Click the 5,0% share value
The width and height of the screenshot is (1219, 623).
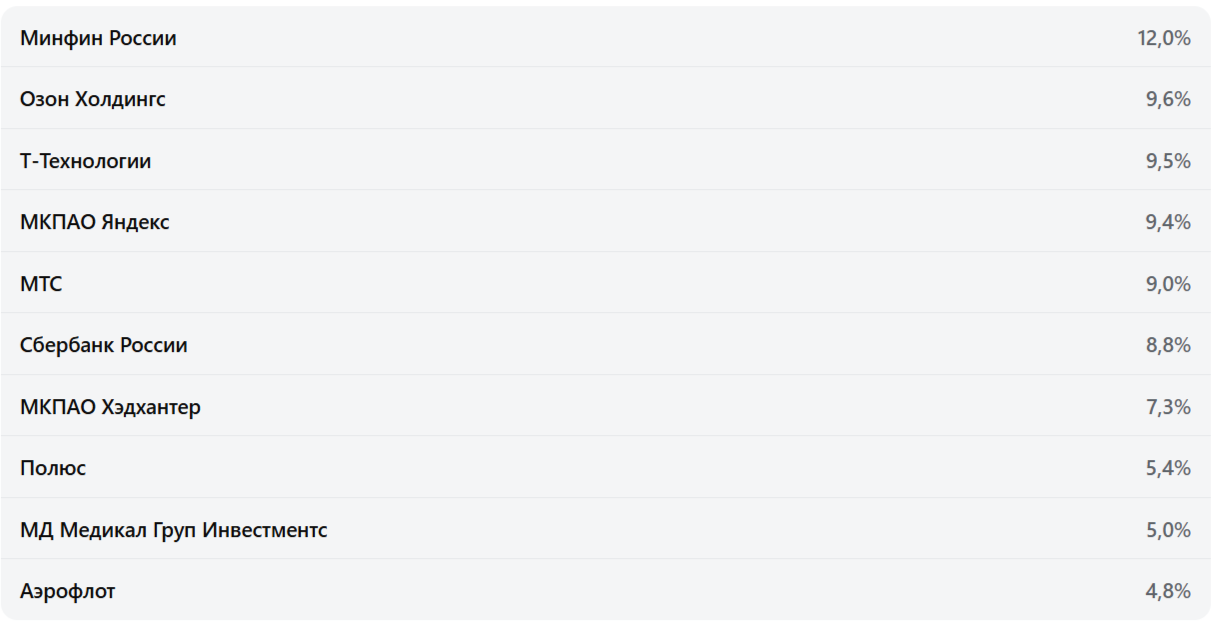pos(1168,530)
